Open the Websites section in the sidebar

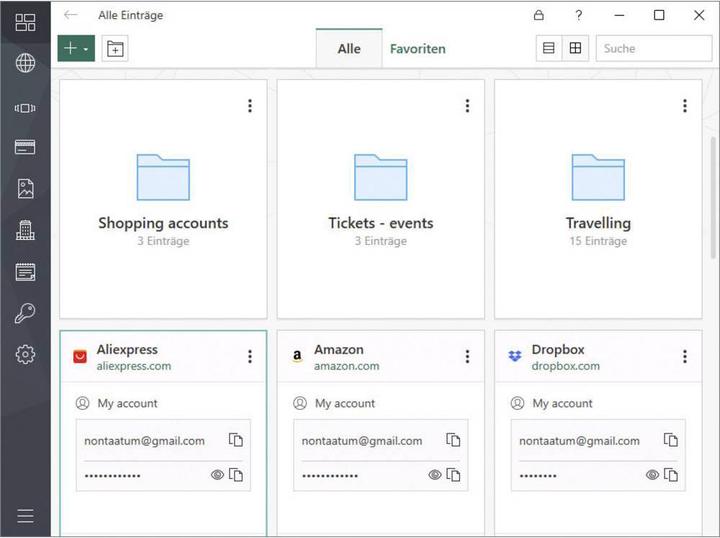click(x=25, y=63)
